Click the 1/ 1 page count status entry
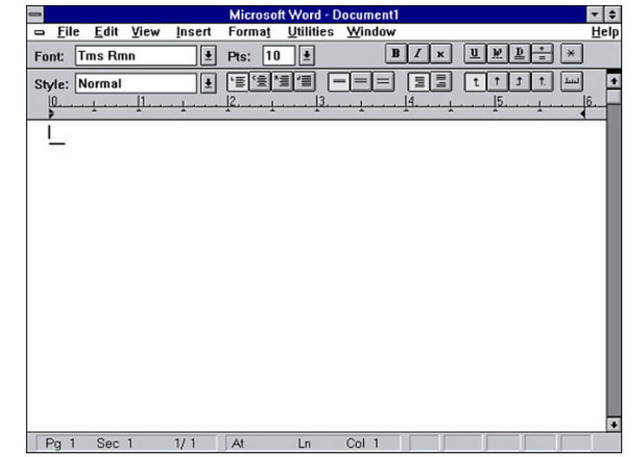This screenshot has width=640, height=457. point(185,443)
